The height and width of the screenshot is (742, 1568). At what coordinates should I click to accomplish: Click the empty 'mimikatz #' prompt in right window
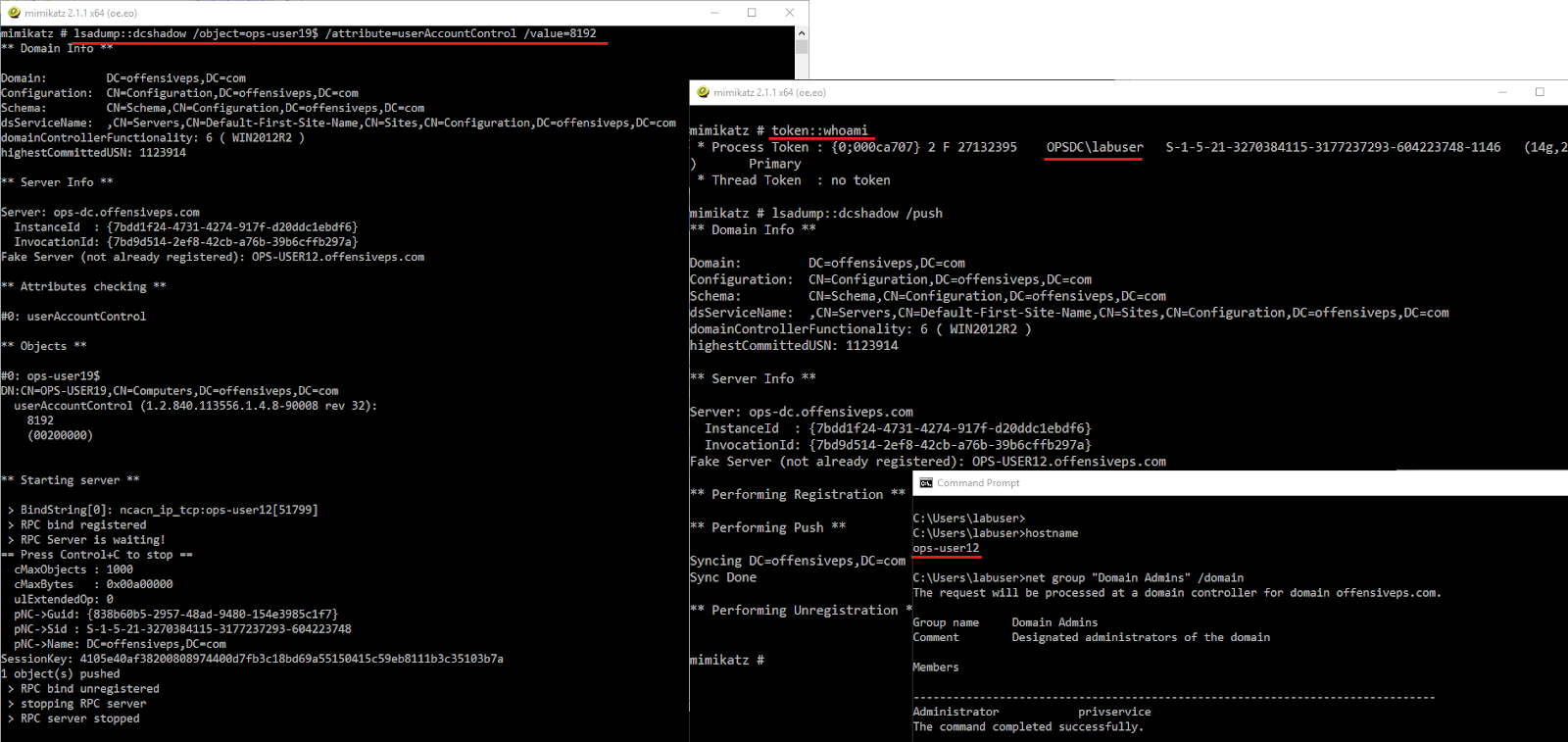(x=726, y=661)
